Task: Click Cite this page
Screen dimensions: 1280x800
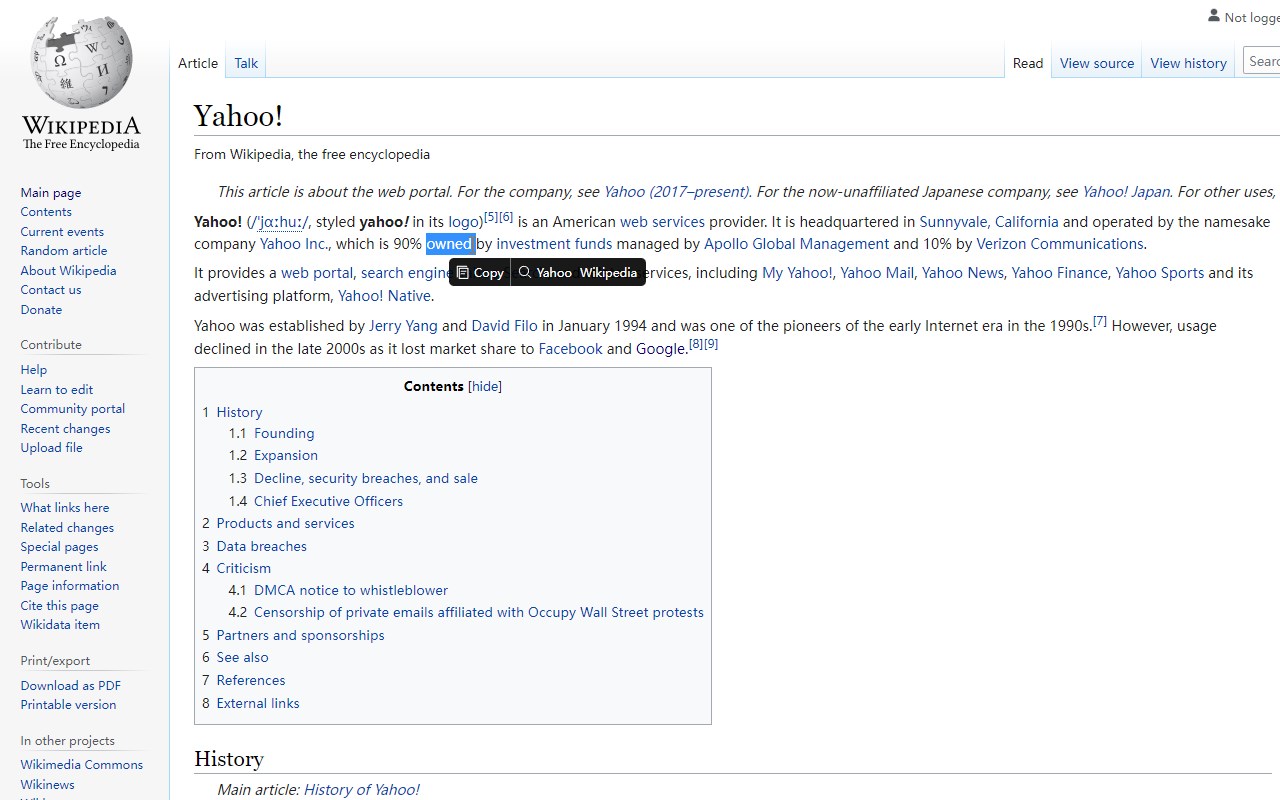Action: click(60, 606)
